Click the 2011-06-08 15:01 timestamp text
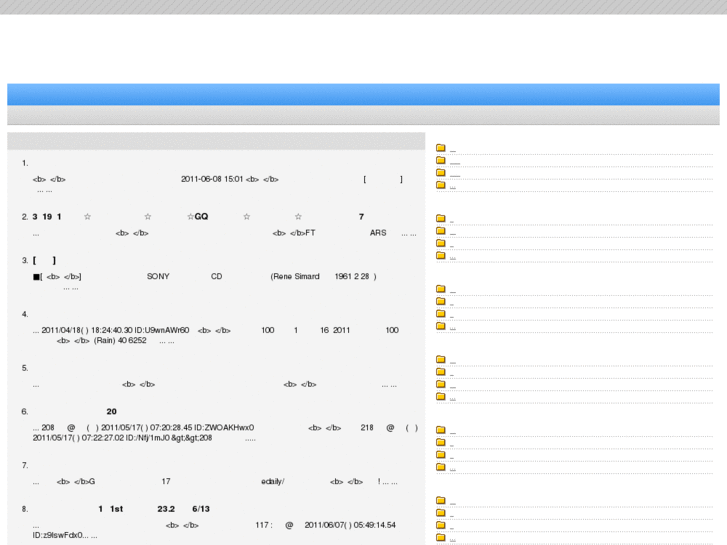Viewport: 727px width, 545px height. (212, 179)
